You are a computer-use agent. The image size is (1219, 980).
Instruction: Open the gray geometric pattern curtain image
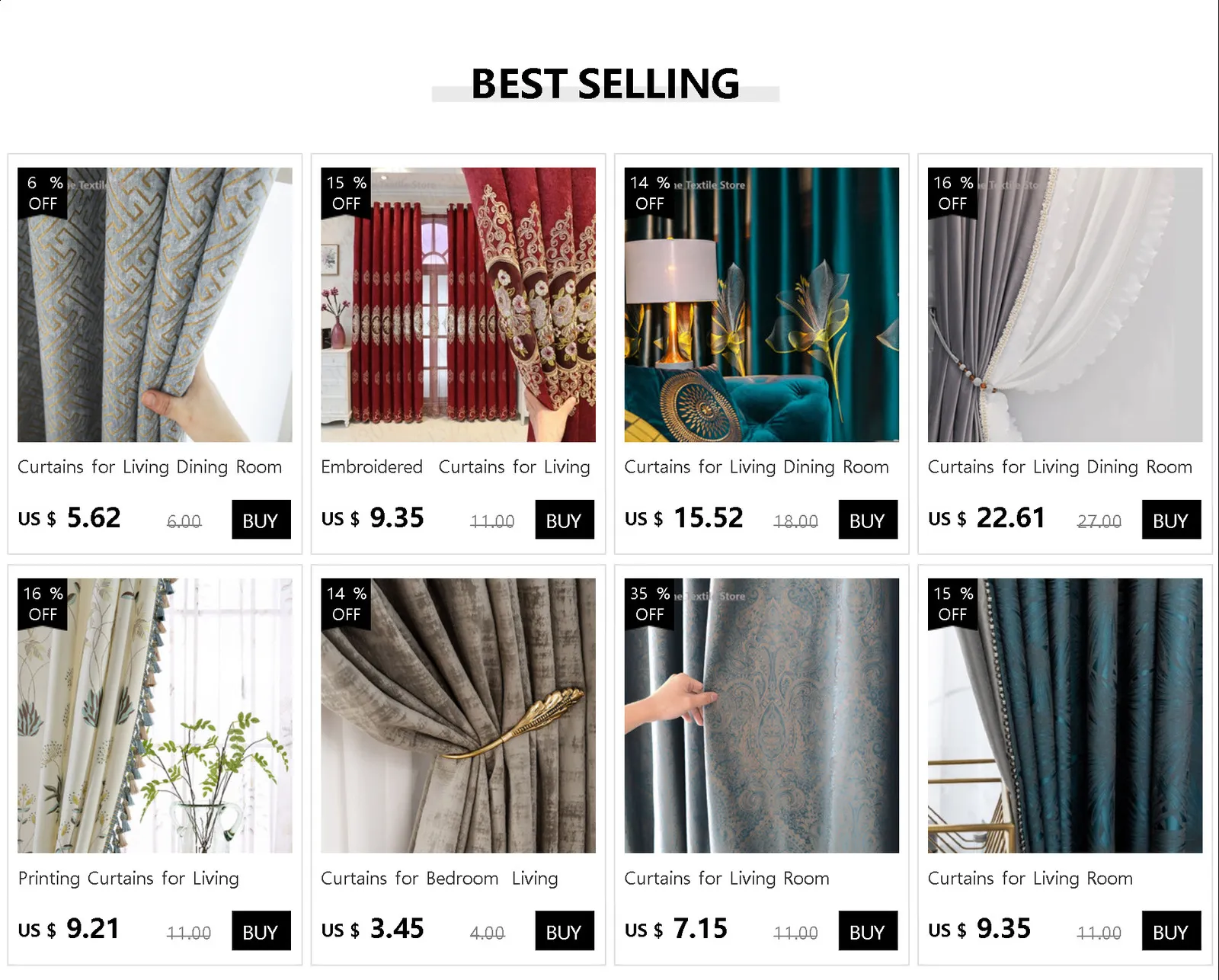[x=155, y=305]
